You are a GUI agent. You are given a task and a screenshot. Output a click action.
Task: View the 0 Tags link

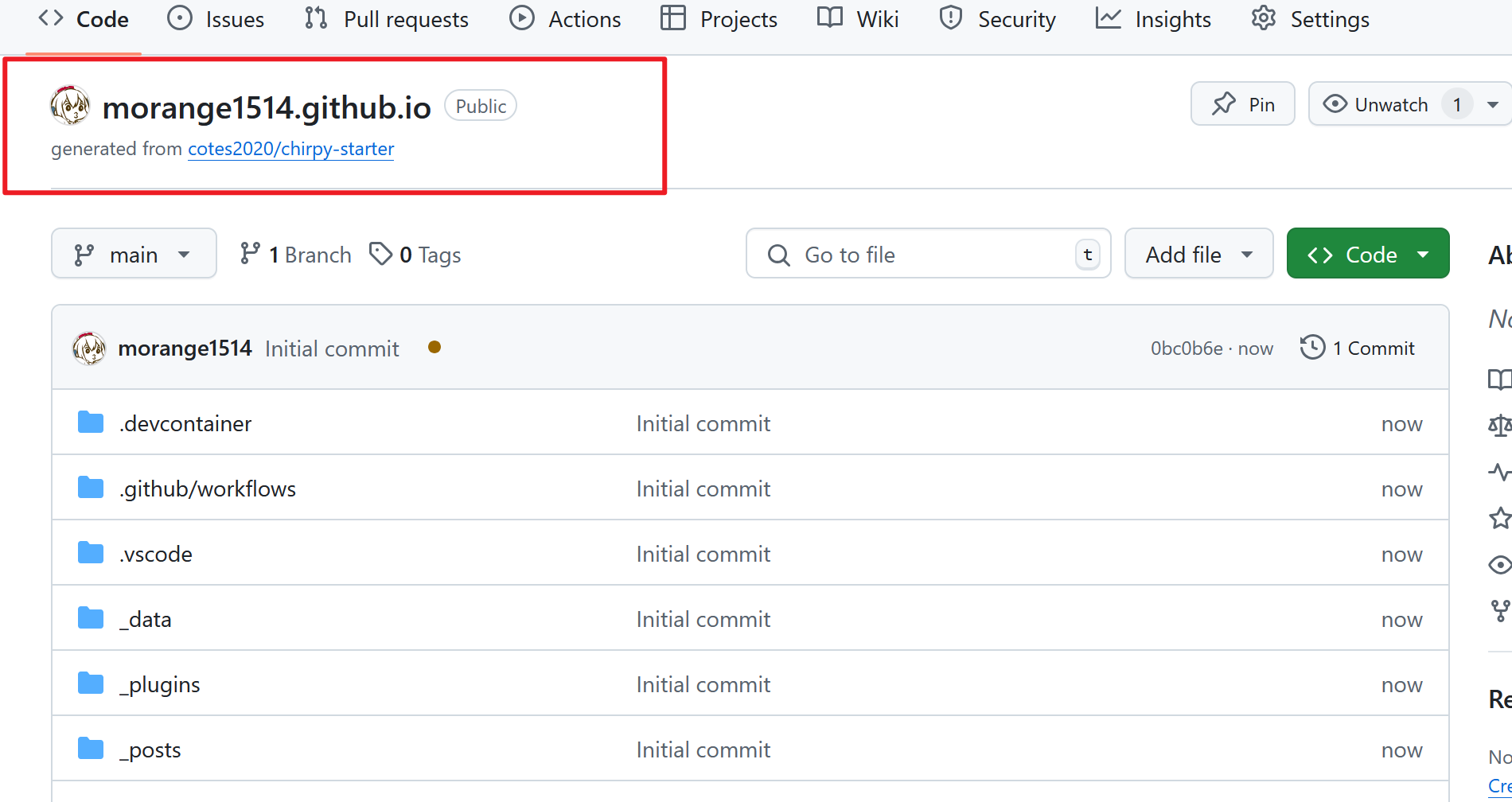tap(415, 255)
